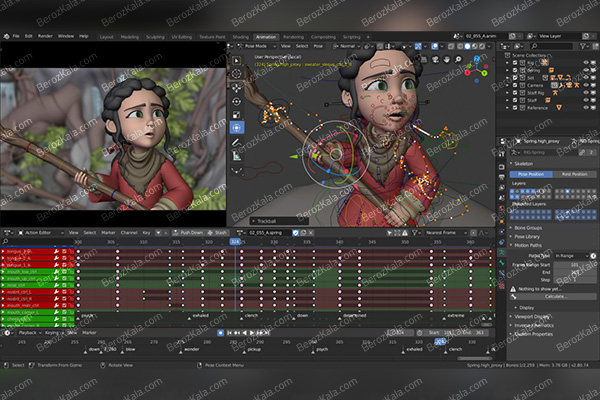Open the File menu
600x400 pixels.
(16, 36)
